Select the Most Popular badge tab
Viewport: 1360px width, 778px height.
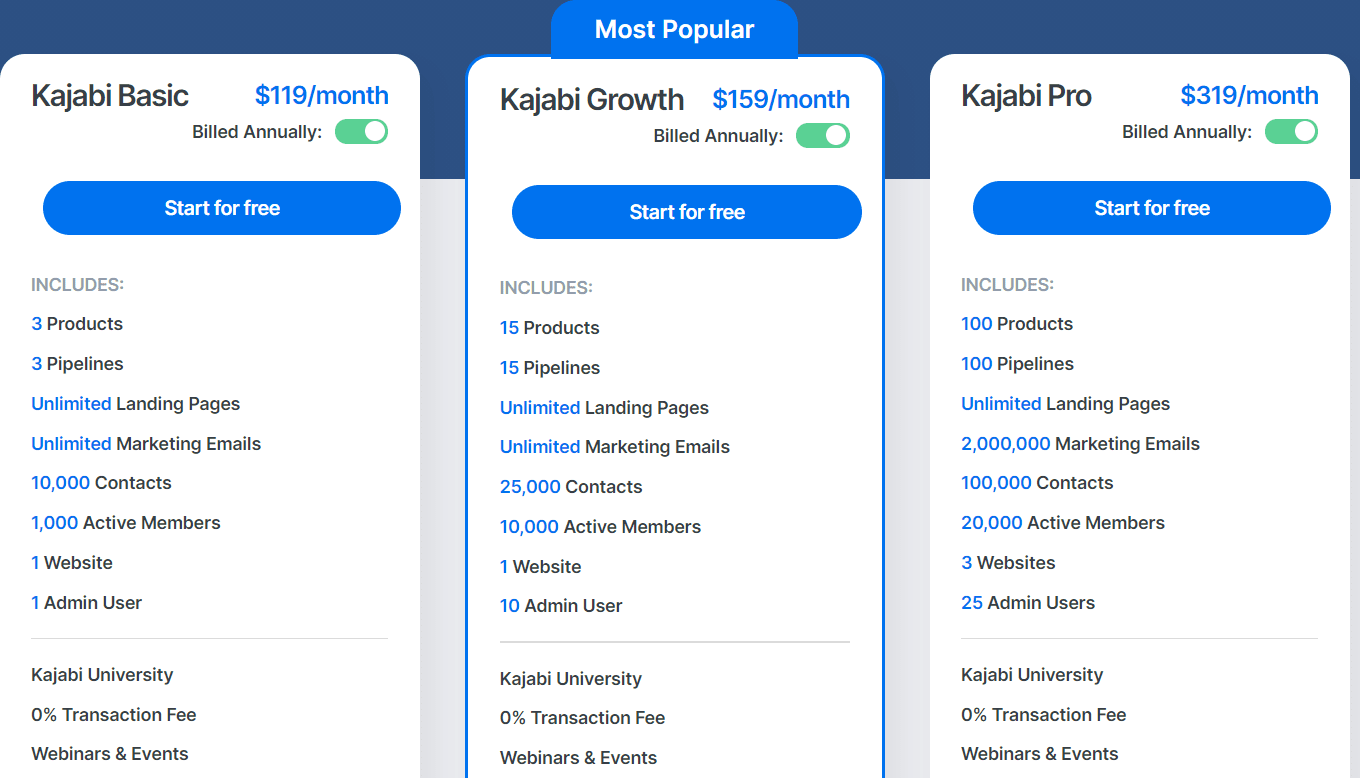point(674,30)
